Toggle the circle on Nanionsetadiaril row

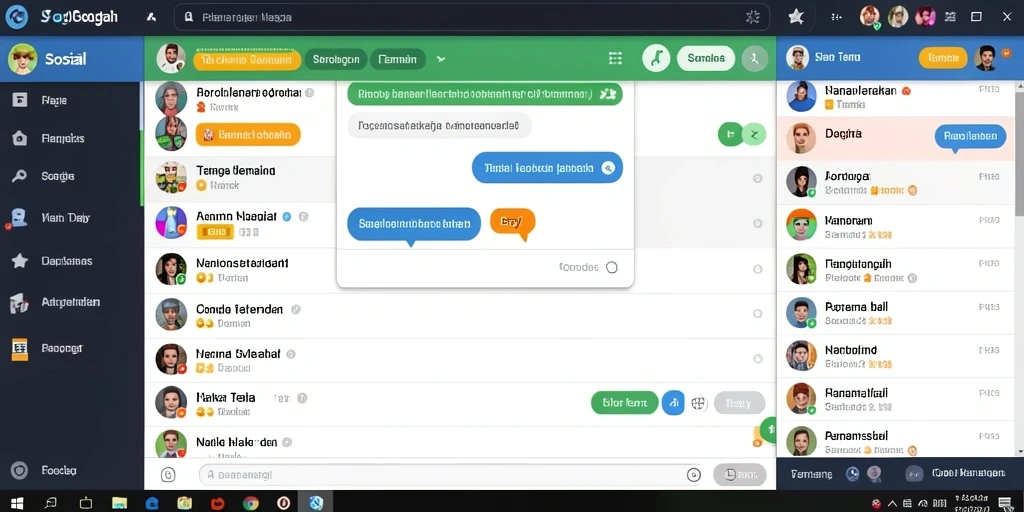pos(758,269)
